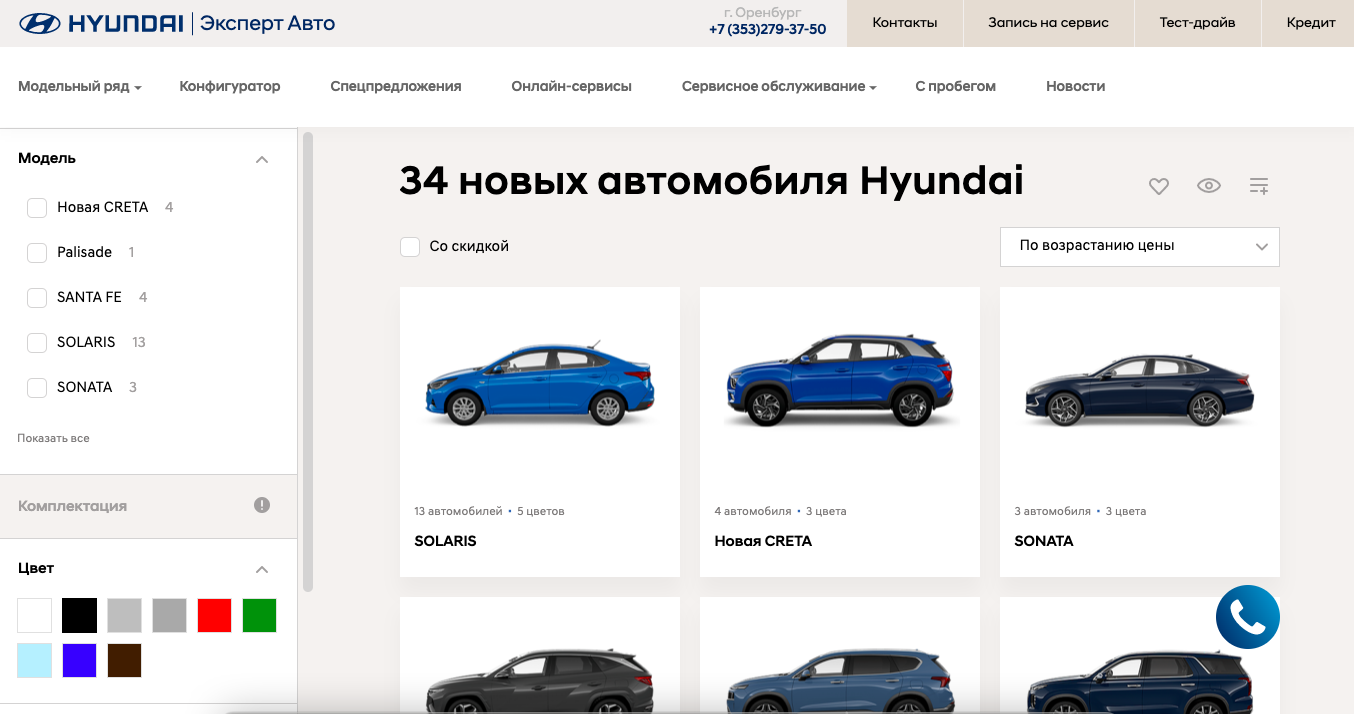
Task: Select the white color swatch
Action: tap(35, 615)
